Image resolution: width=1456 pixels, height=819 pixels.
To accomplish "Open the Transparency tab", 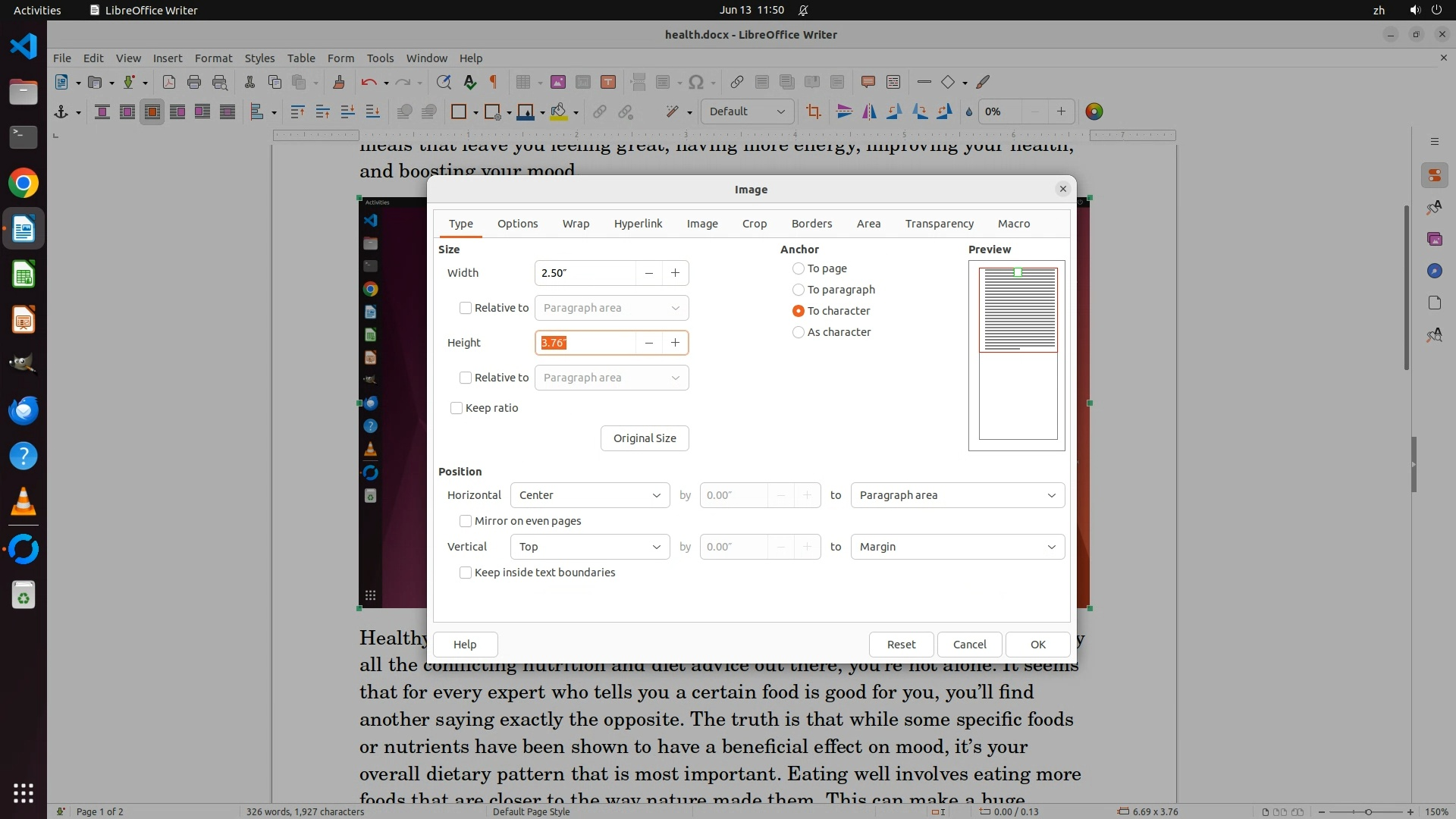I will pyautogui.click(x=939, y=224).
